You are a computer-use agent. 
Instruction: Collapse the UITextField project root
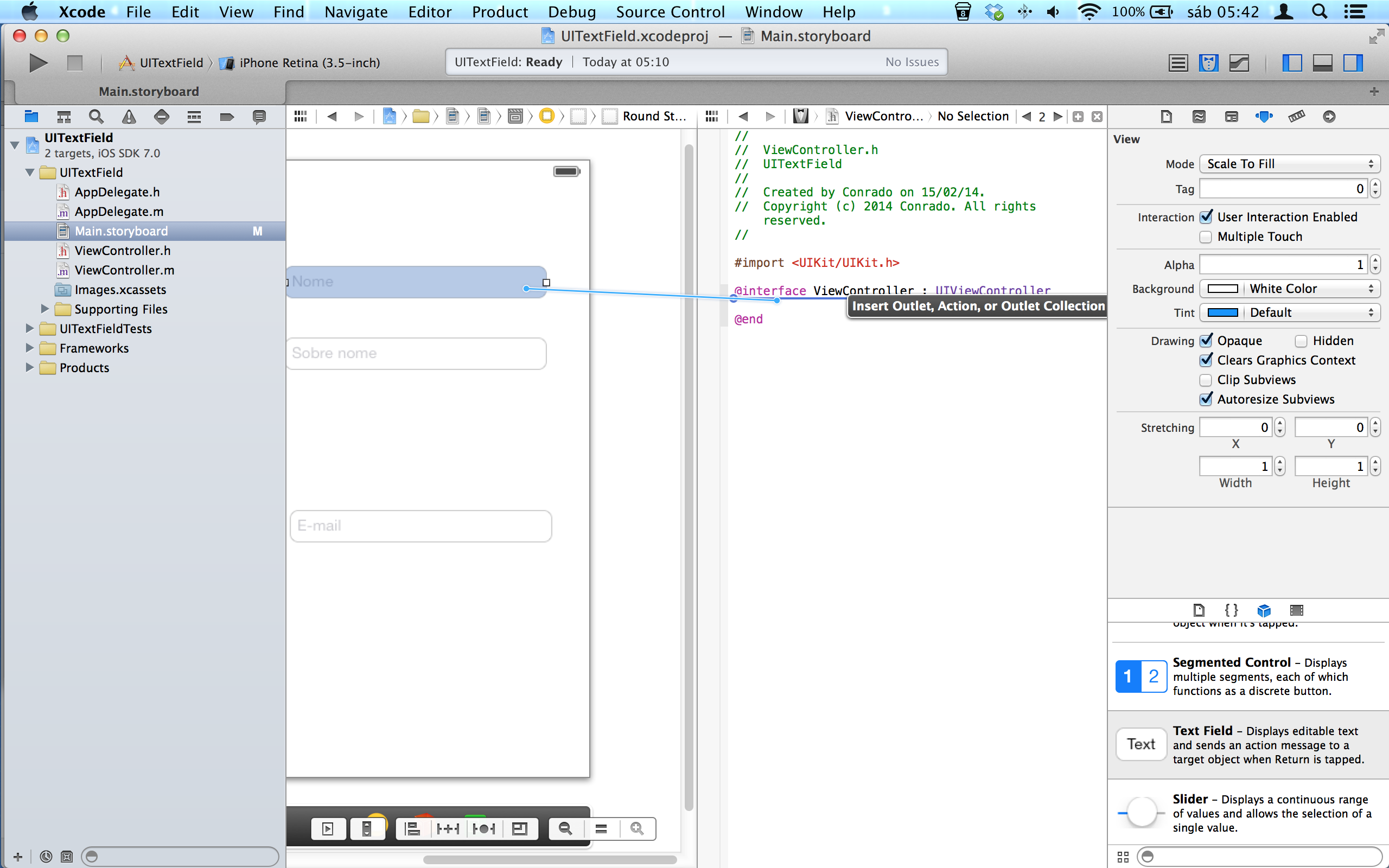(15, 145)
